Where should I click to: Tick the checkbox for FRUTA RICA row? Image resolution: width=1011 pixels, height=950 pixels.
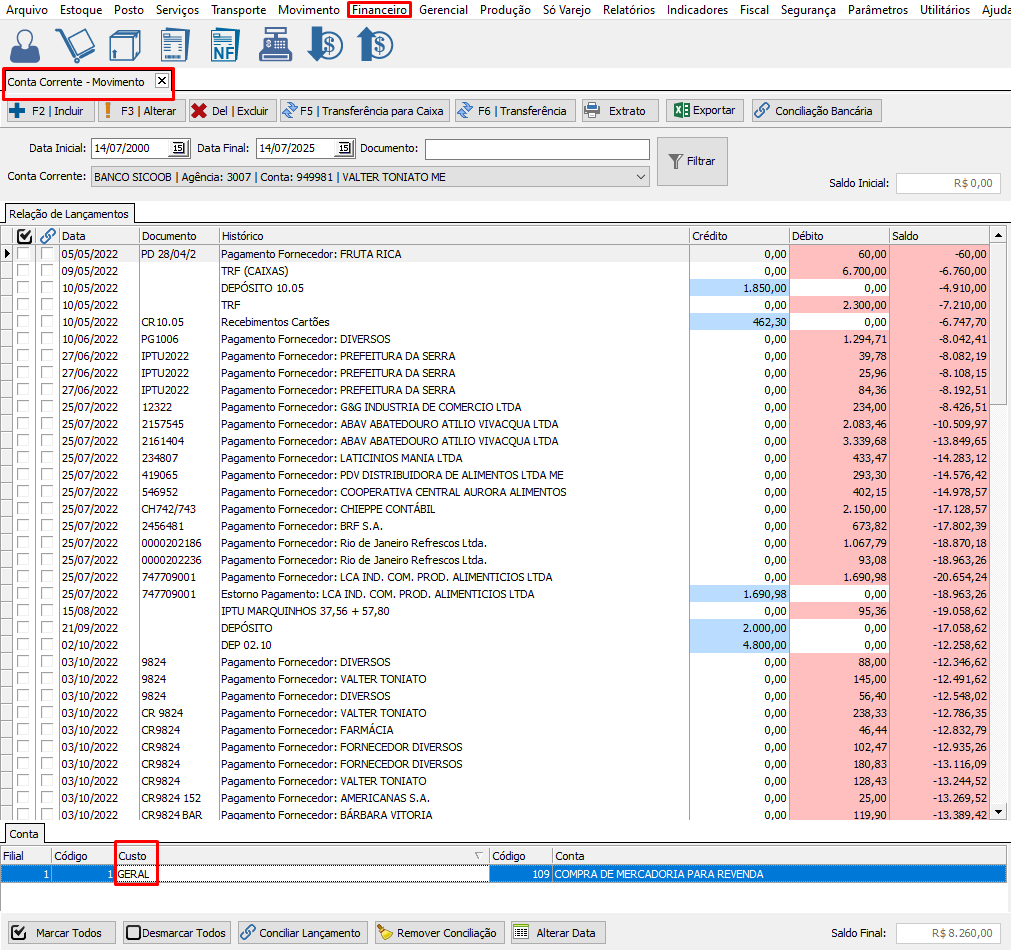(x=23, y=254)
